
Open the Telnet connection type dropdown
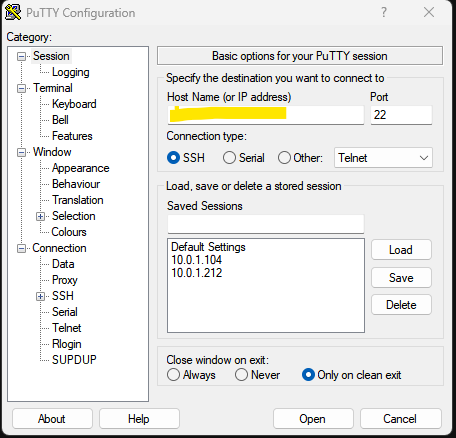click(x=383, y=158)
